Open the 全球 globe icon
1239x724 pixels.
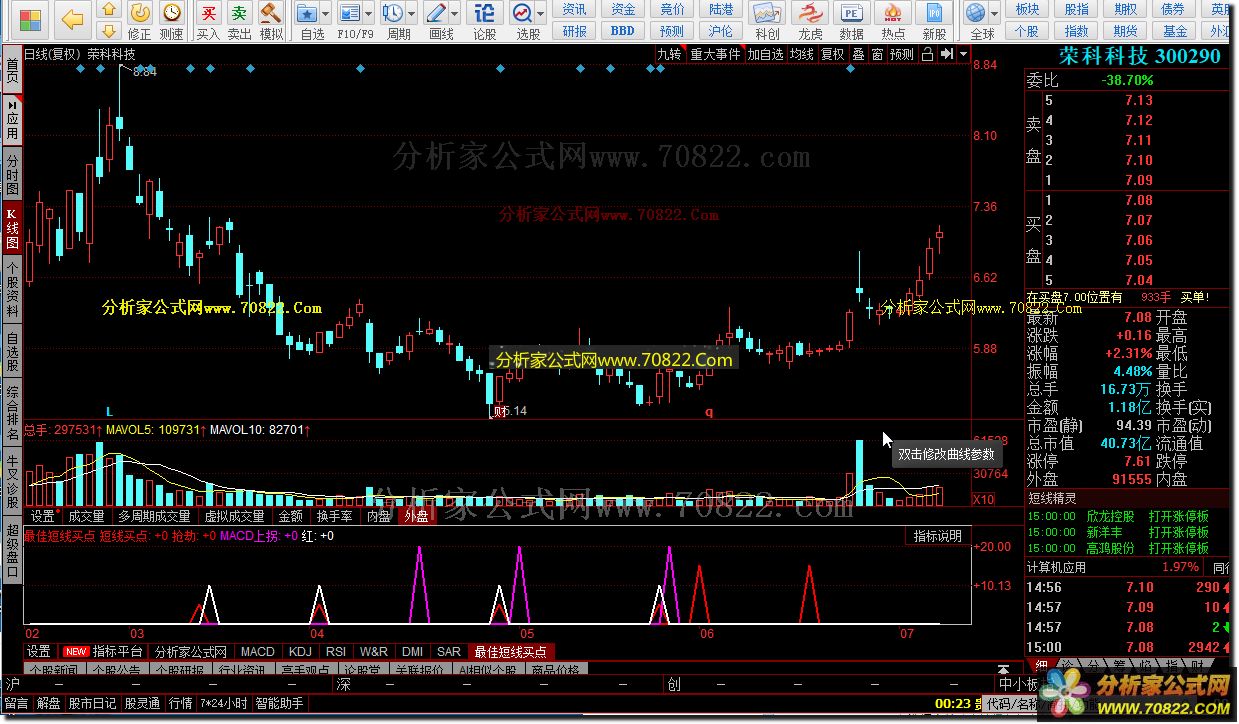pyautogui.click(x=976, y=13)
